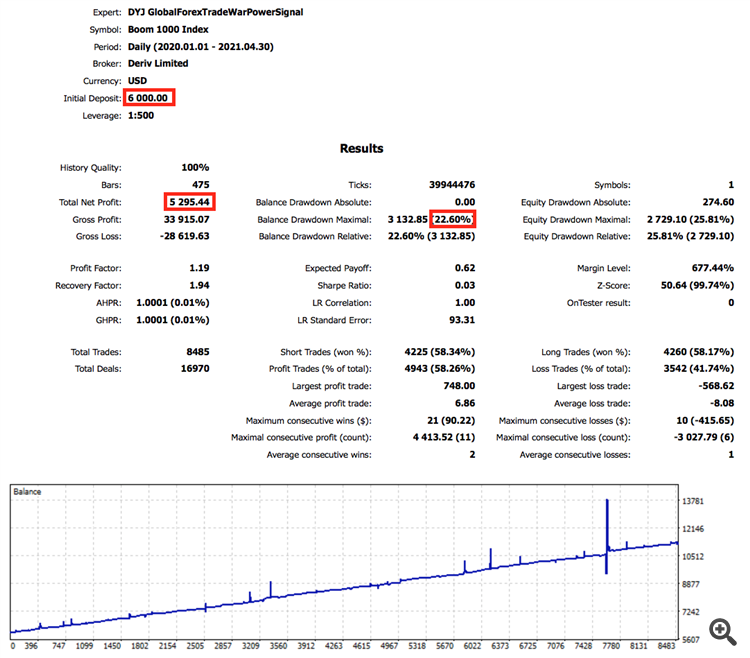Click the Recovery Factor value 1.94
The height and width of the screenshot is (658, 750).
coord(199,285)
